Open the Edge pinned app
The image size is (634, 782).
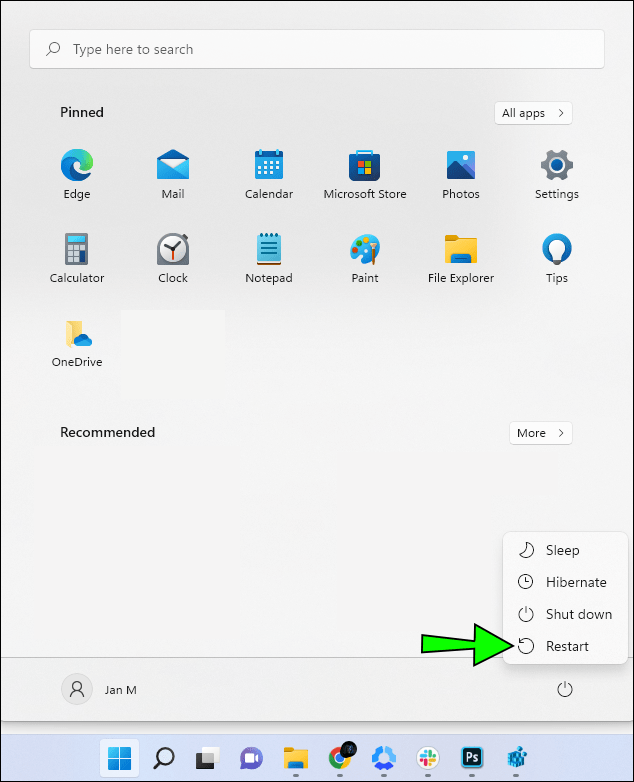click(x=77, y=174)
